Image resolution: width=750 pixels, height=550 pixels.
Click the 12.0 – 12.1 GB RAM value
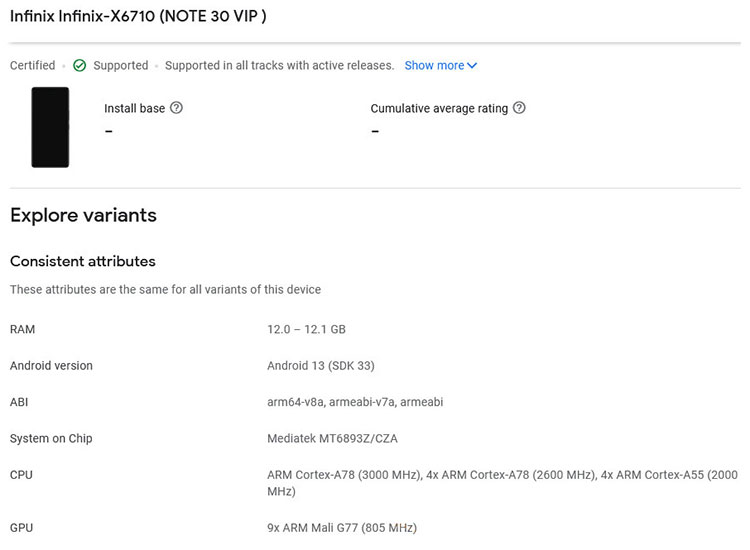306,329
